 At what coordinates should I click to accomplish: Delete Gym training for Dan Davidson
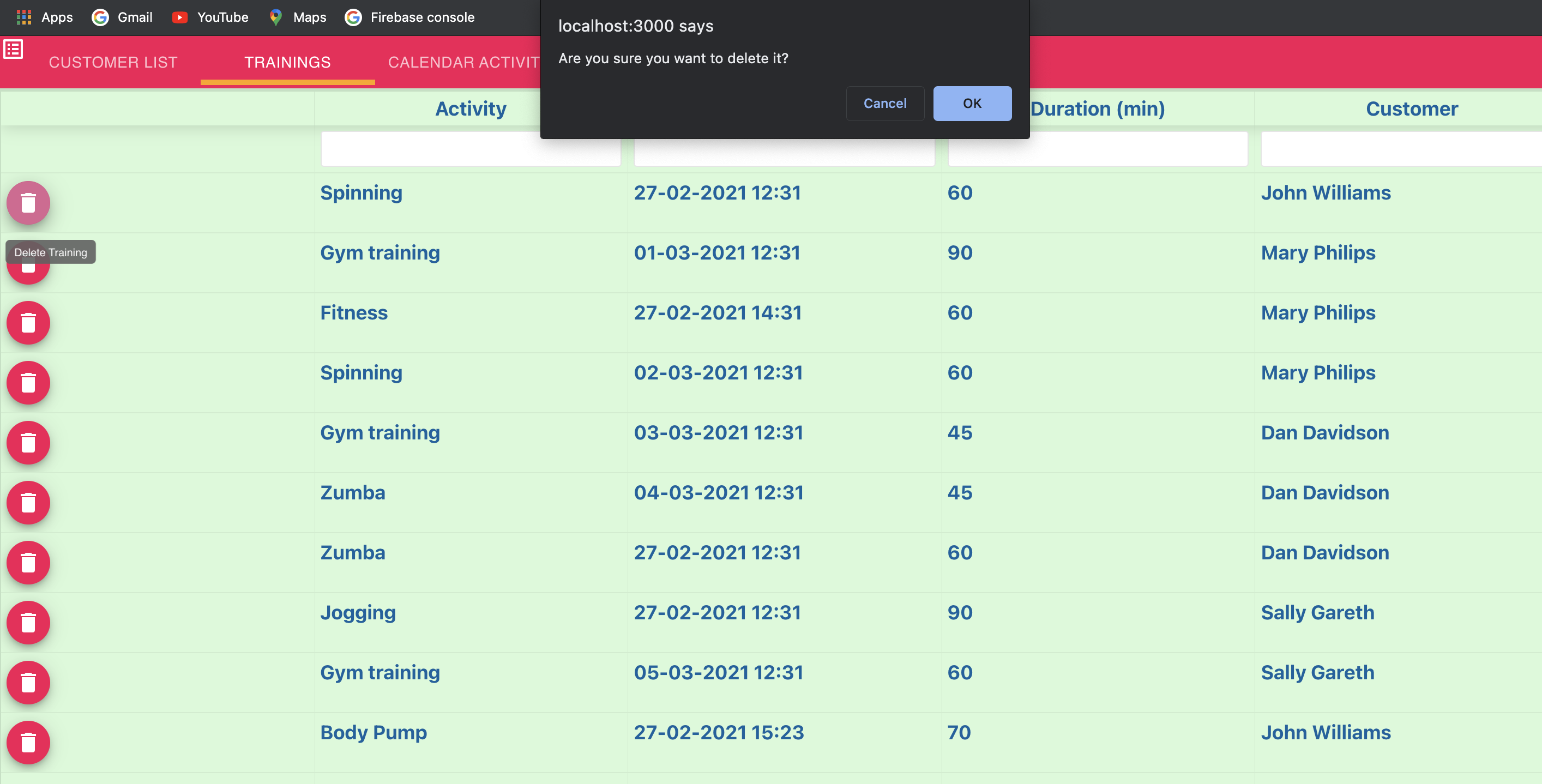(28, 443)
